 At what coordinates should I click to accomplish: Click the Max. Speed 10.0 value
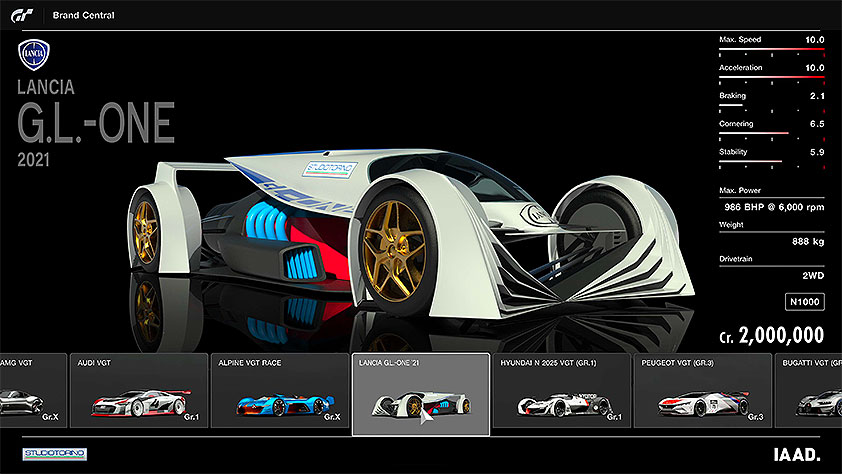pos(815,40)
